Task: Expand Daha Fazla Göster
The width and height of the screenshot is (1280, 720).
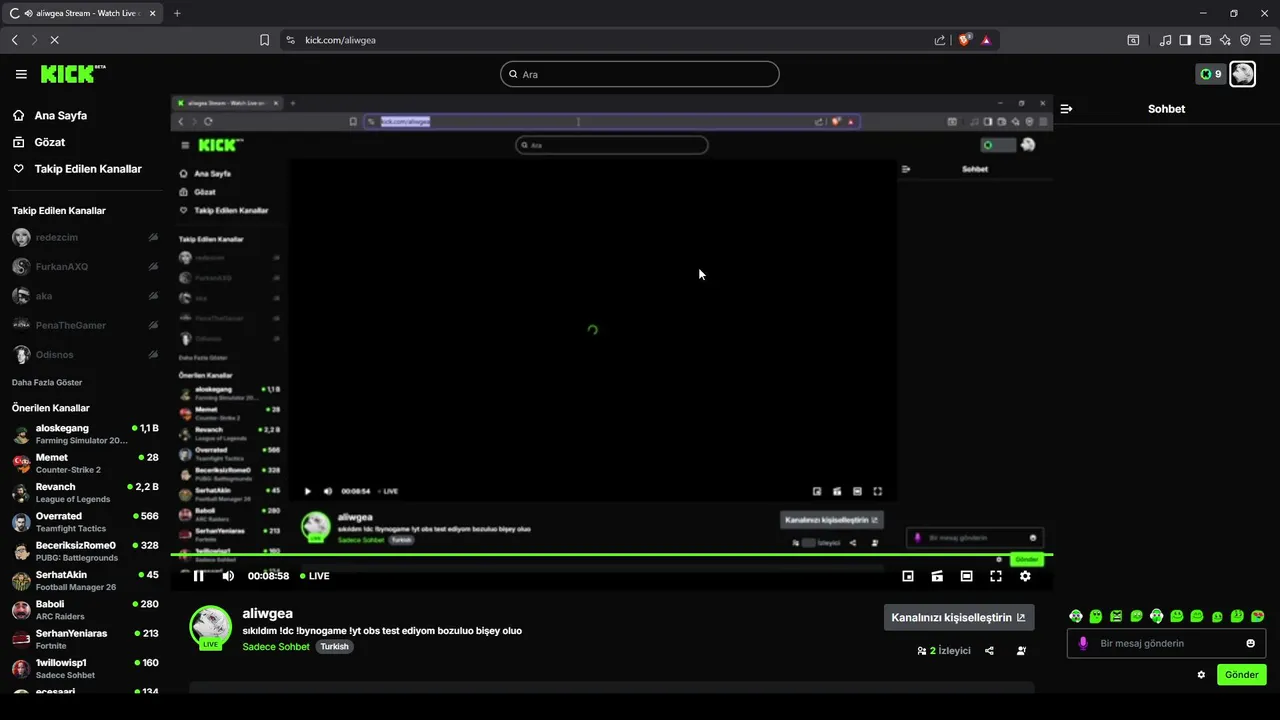Action: click(47, 382)
